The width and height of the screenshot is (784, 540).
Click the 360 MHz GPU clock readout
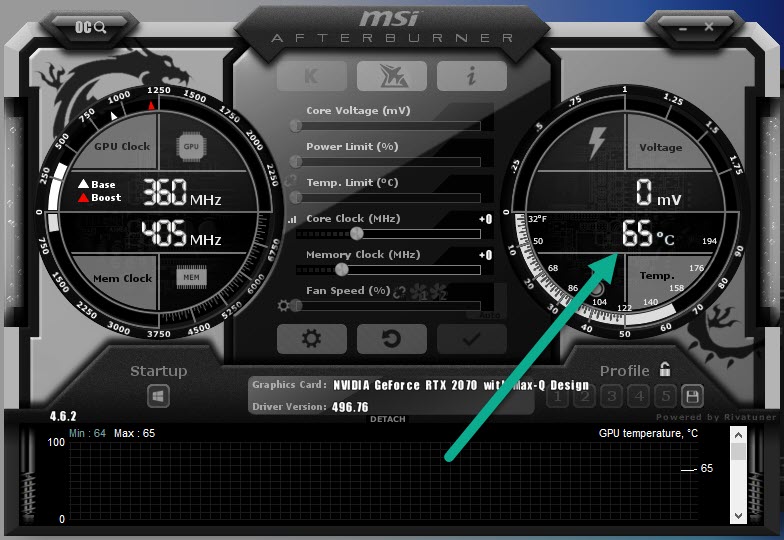(x=182, y=193)
